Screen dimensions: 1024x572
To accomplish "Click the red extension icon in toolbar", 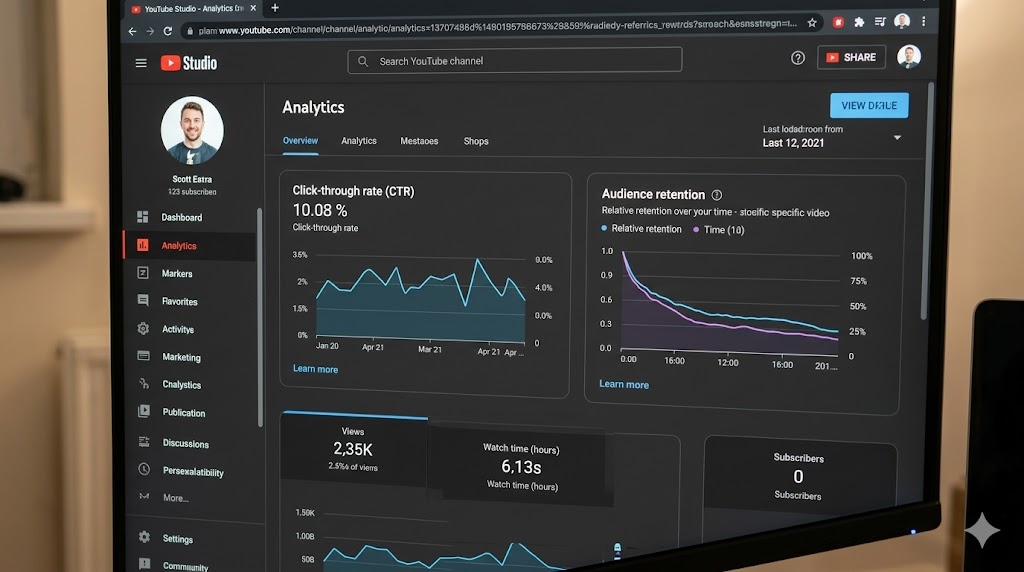I will pyautogui.click(x=838, y=22).
